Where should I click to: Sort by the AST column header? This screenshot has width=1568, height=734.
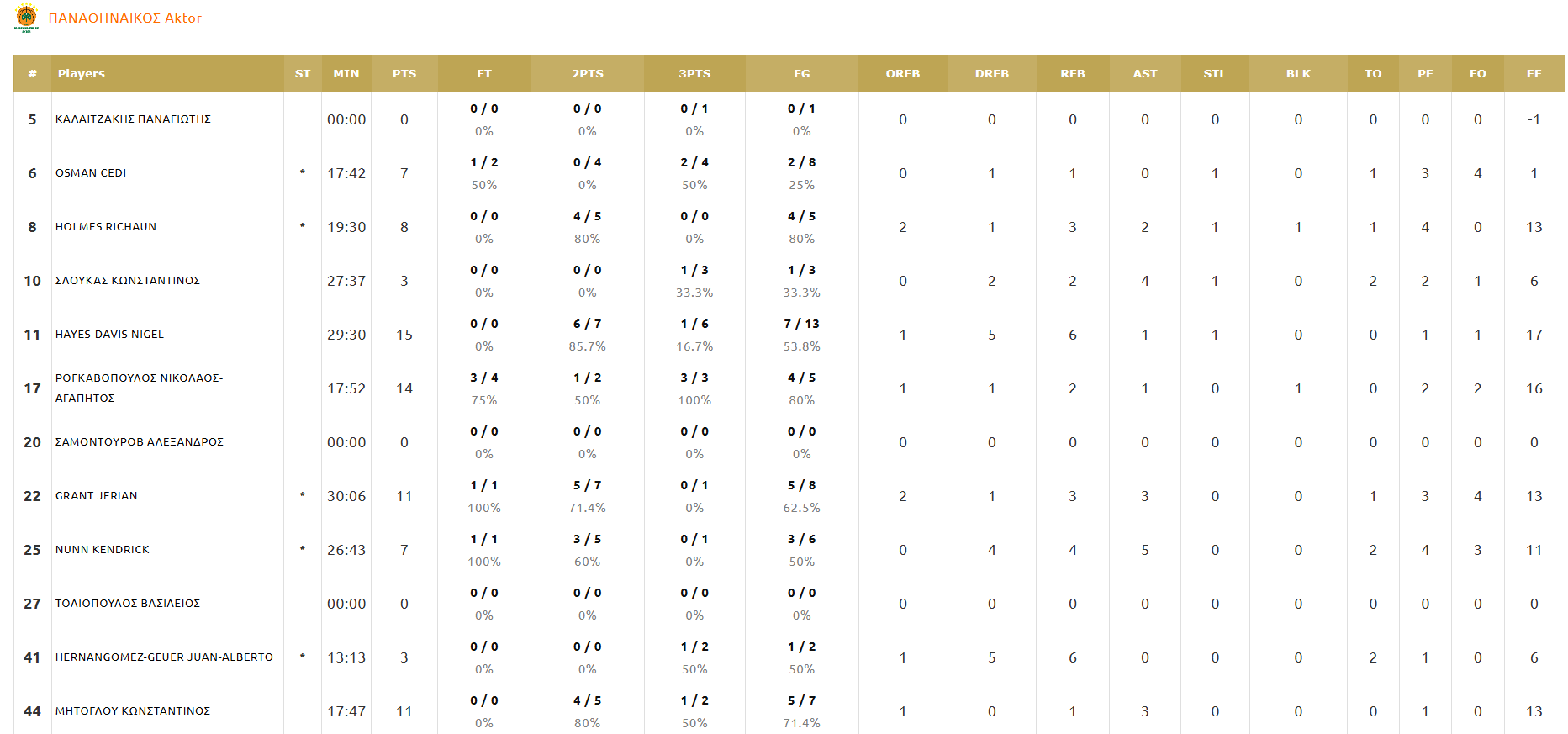1144,74
